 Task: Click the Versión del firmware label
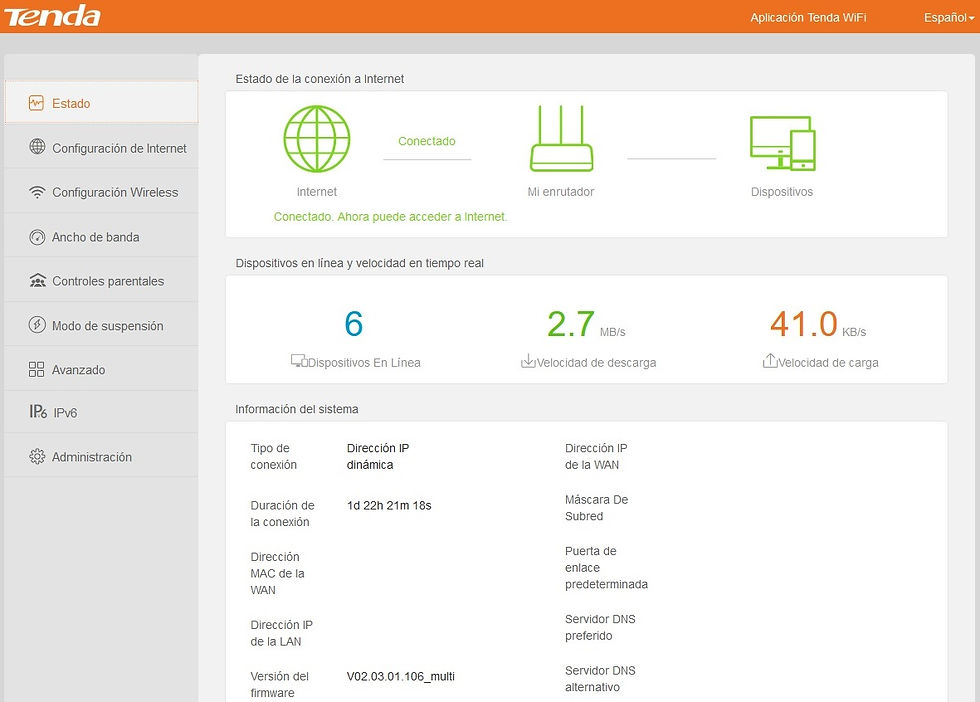coord(279,684)
